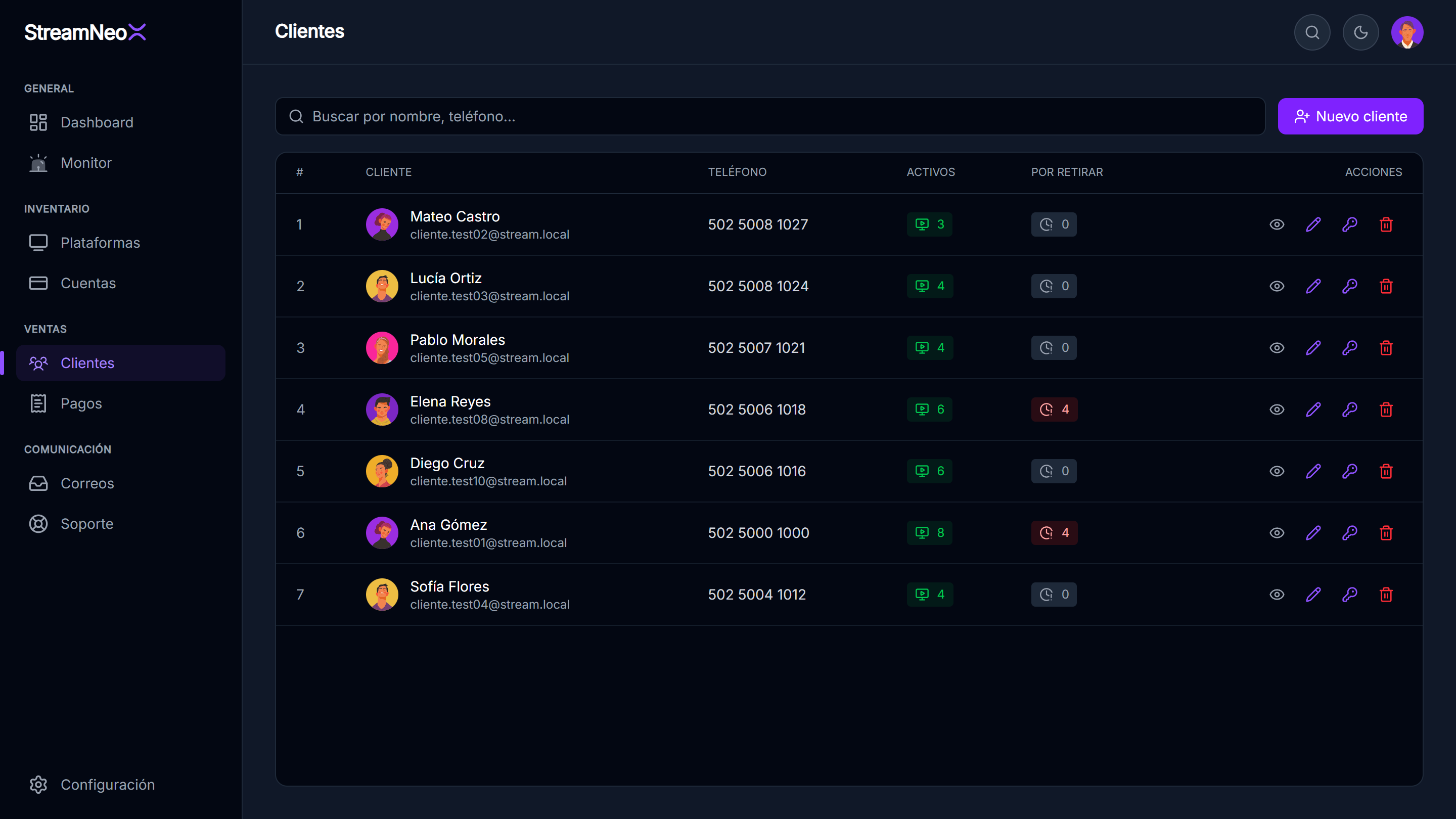
Task: Click the StreamNeo logo
Action: 85,32
